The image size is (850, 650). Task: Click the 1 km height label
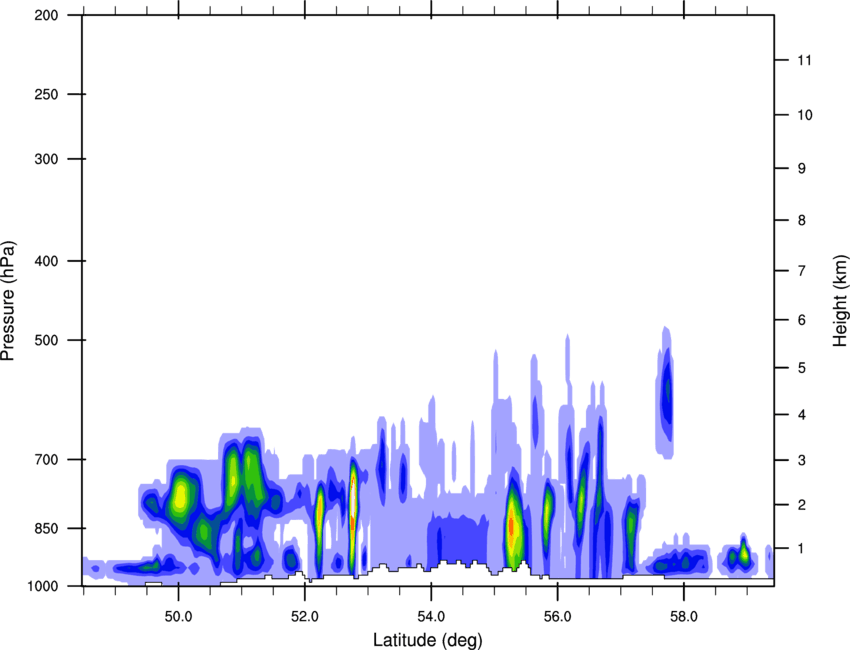[x=802, y=549]
